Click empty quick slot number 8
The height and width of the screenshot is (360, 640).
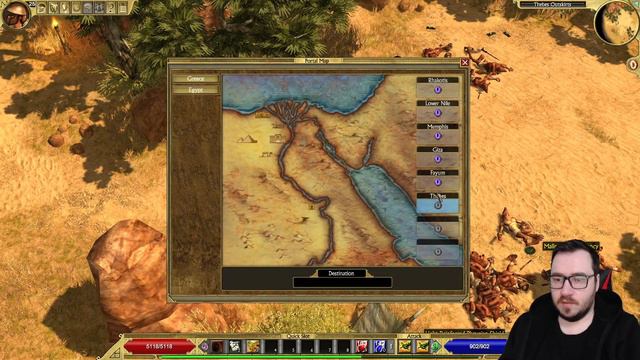pyautogui.click(x=344, y=346)
